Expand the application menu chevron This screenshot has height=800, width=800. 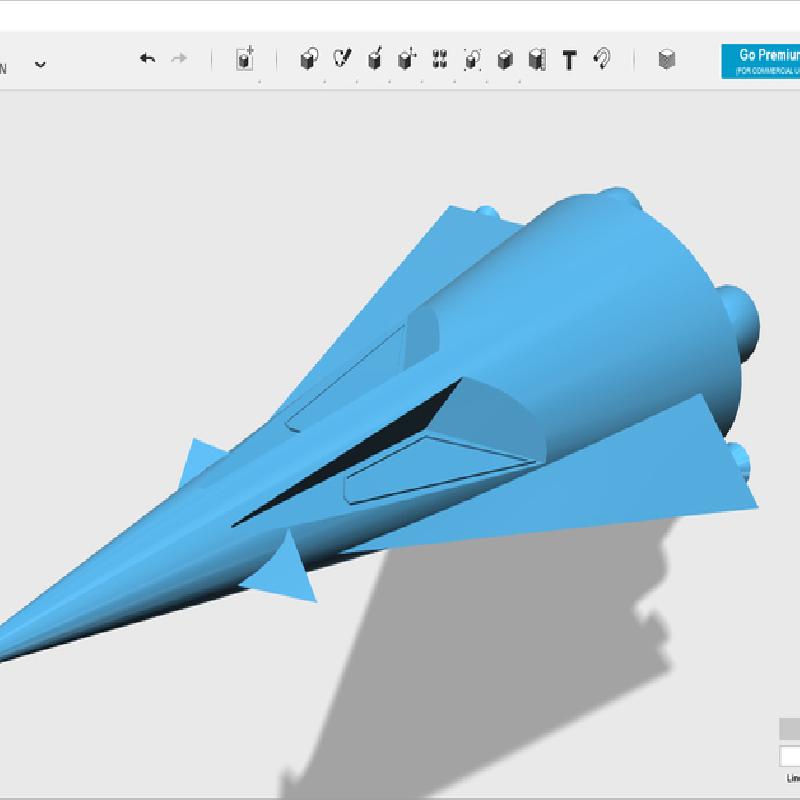[40, 63]
